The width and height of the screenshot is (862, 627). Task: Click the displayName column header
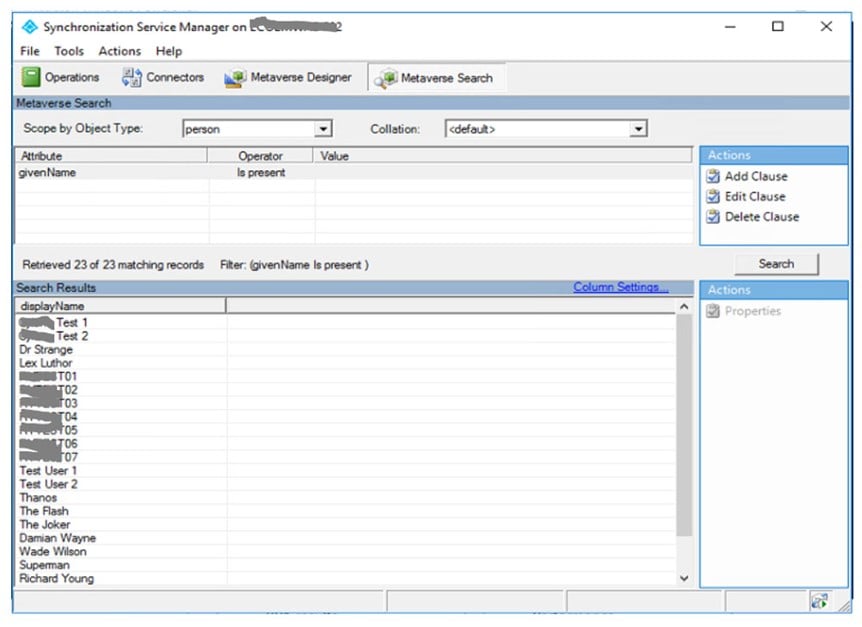[120, 306]
